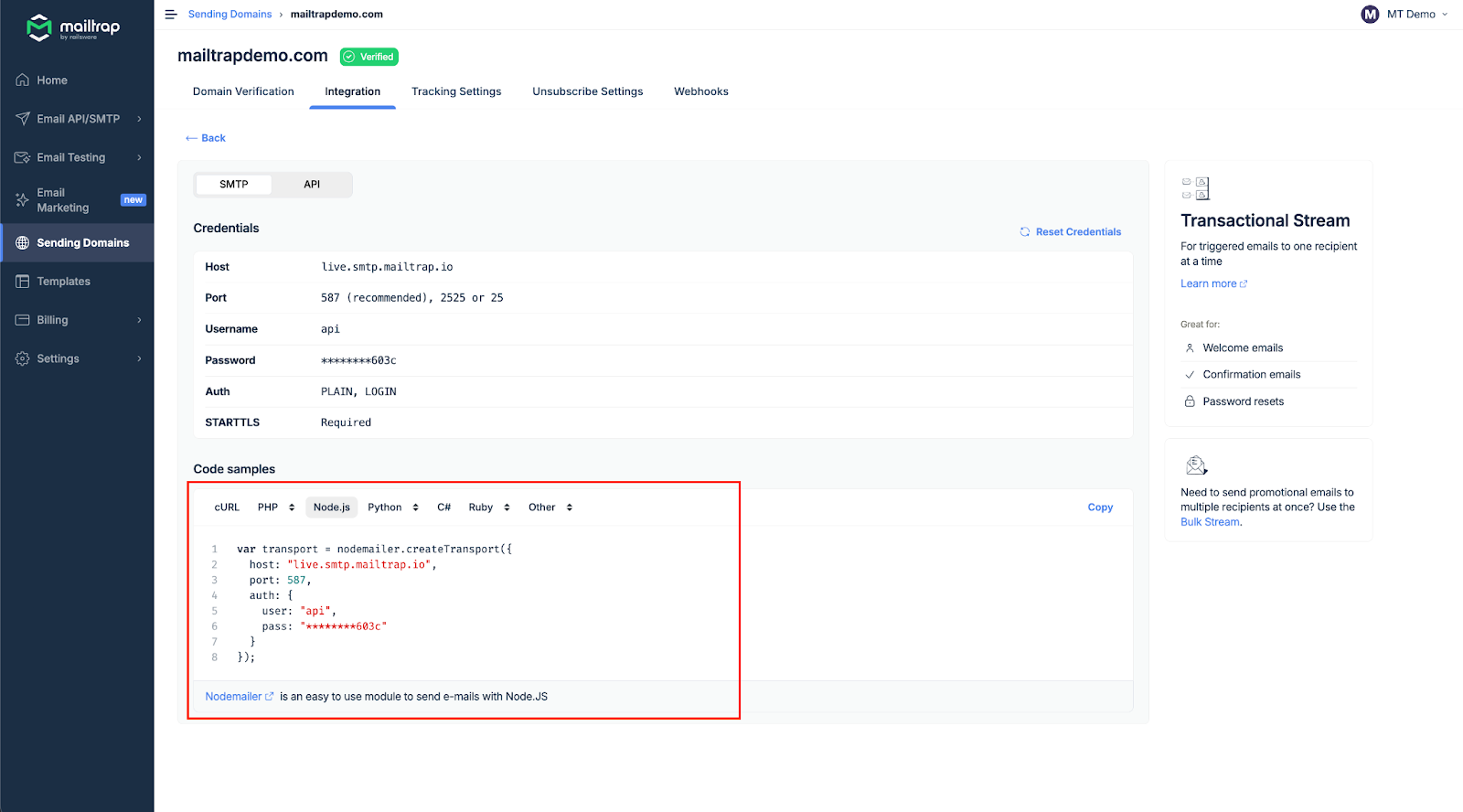The height and width of the screenshot is (812, 1463).
Task: Click the Email Marketing sparkle icon
Action: tap(23, 200)
